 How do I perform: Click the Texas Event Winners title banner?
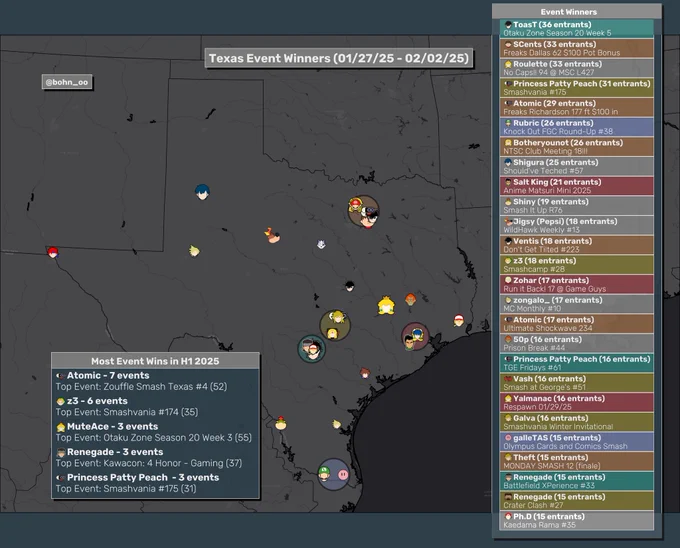tap(339, 58)
